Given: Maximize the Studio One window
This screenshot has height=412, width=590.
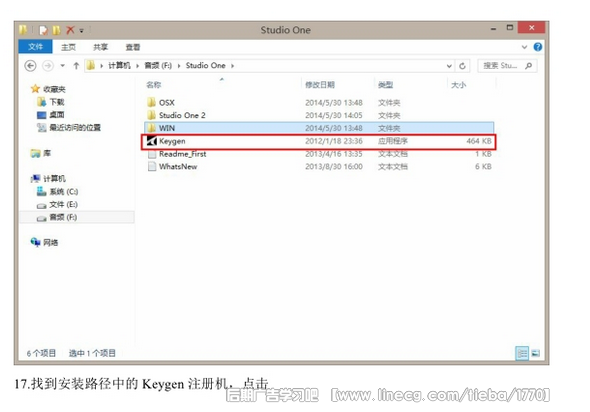Looking at the screenshot, I should pyautogui.click(x=510, y=28).
